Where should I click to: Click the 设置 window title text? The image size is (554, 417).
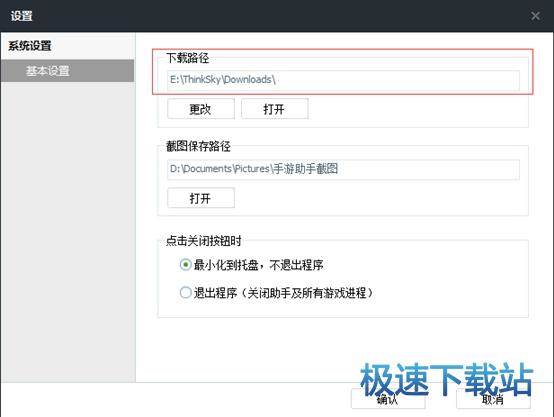click(x=21, y=16)
